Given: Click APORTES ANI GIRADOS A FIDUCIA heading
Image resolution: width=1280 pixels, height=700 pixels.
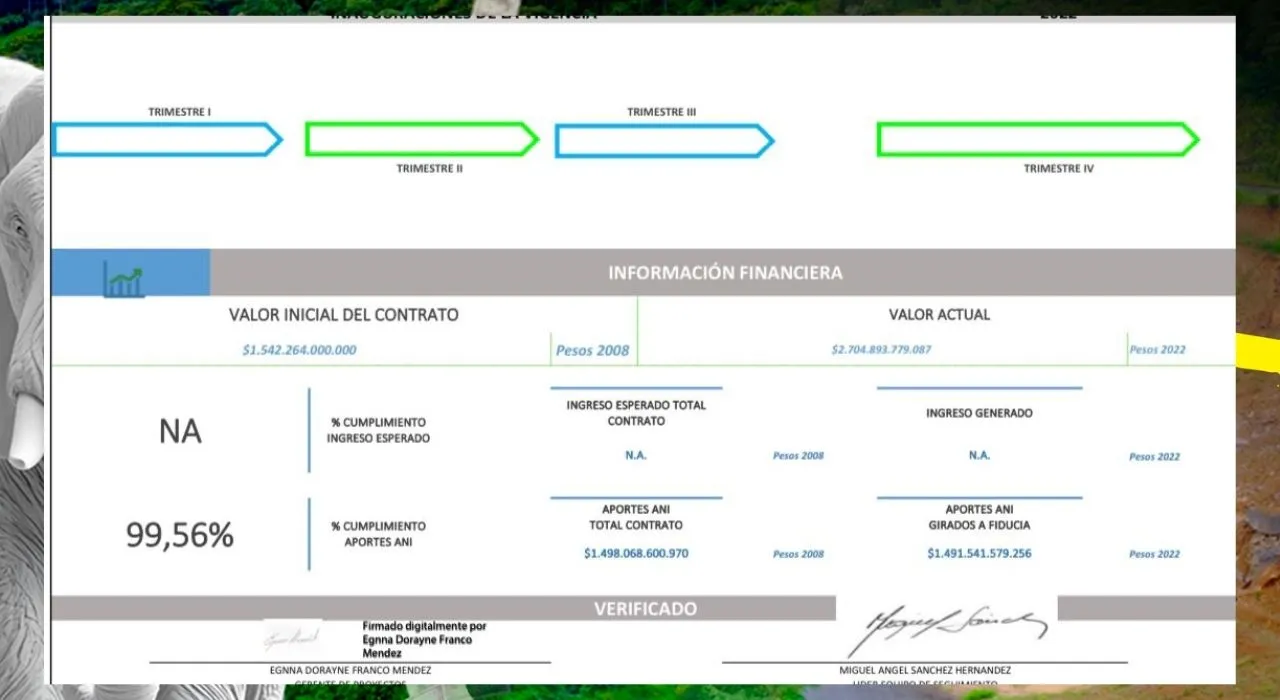Looking at the screenshot, I should click(x=979, y=517).
